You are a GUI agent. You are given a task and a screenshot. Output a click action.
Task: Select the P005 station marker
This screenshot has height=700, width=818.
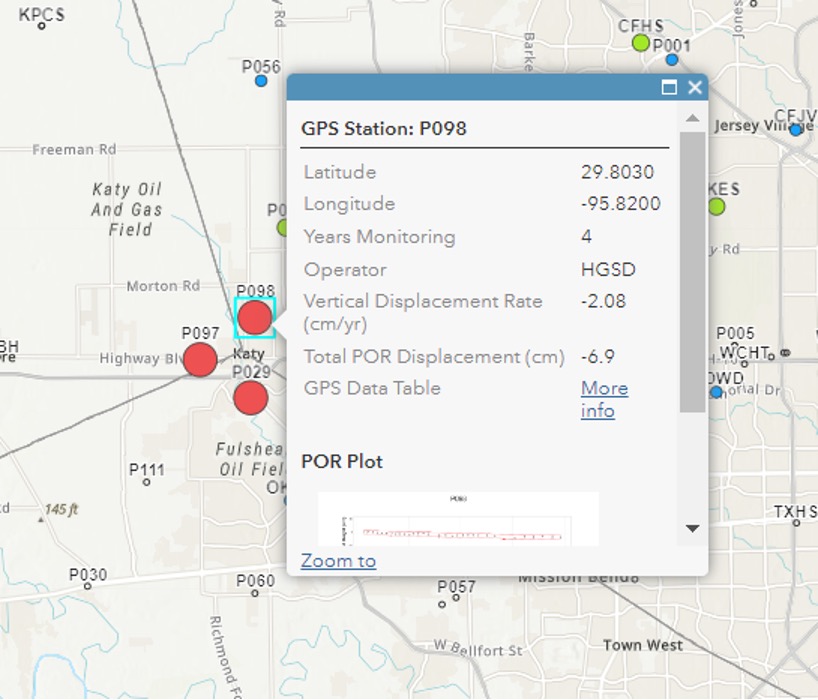(736, 347)
